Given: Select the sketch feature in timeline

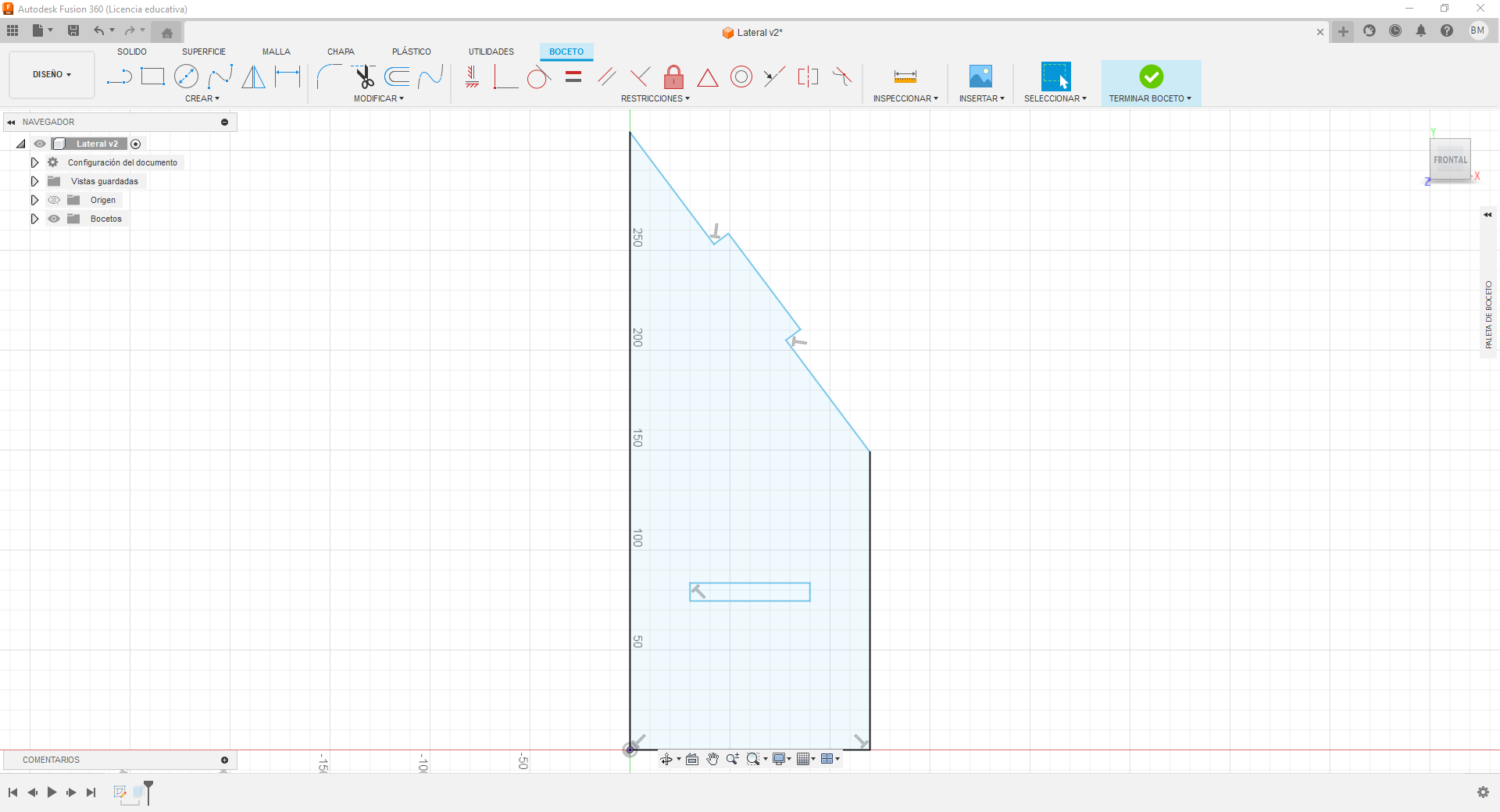Looking at the screenshot, I should (x=120, y=792).
